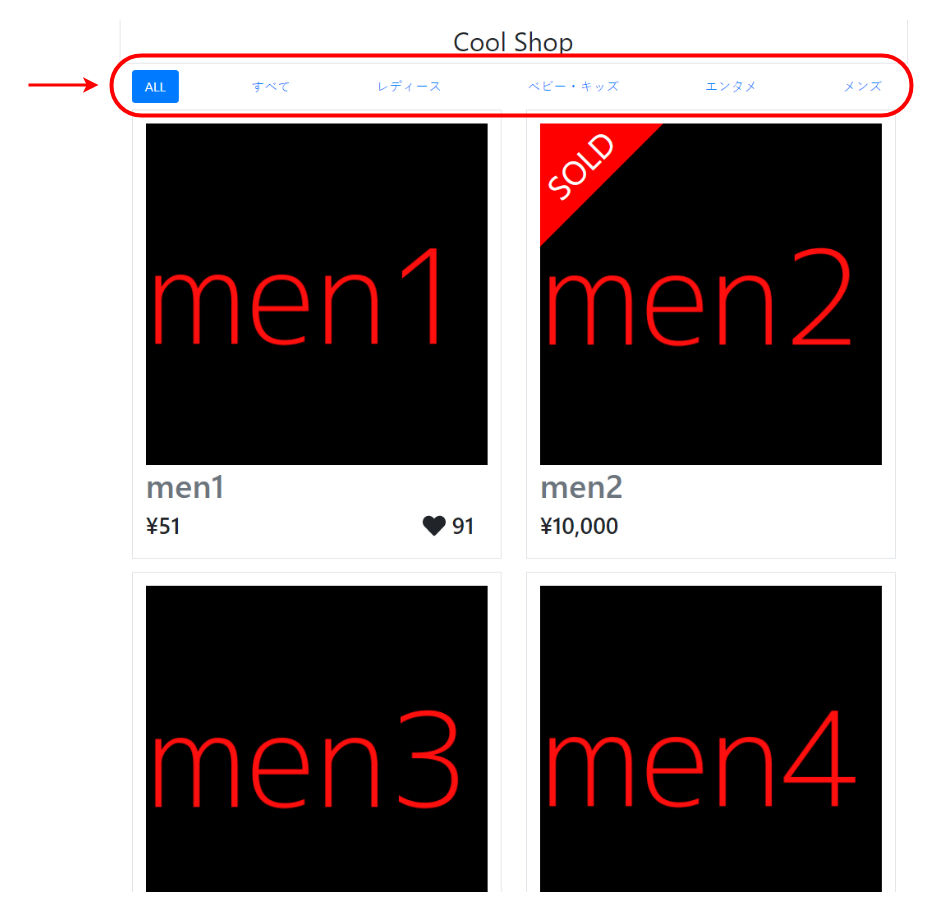
Task: Click the red arrow pointing to tabs
Action: 63,85
